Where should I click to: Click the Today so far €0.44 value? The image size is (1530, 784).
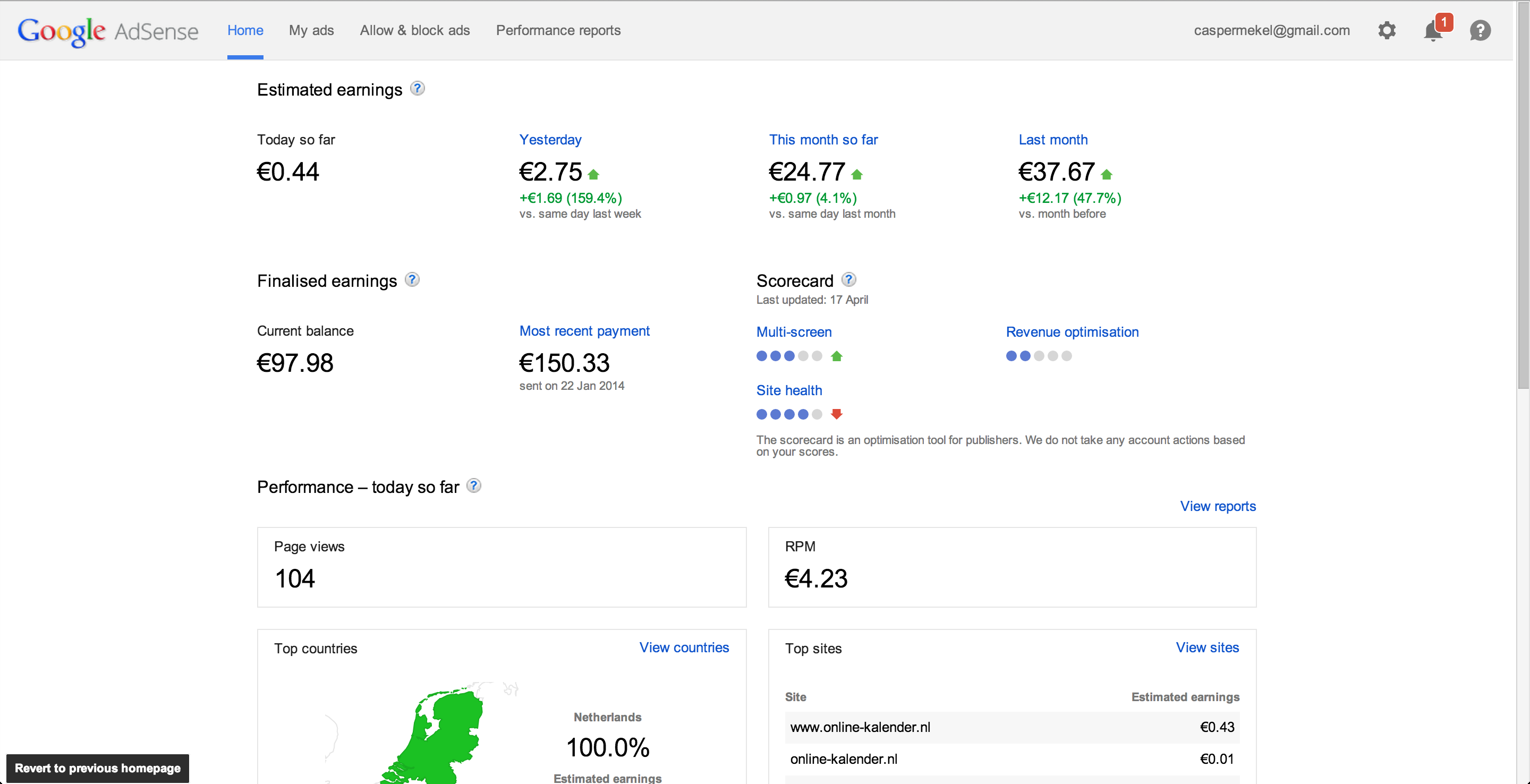pos(288,172)
